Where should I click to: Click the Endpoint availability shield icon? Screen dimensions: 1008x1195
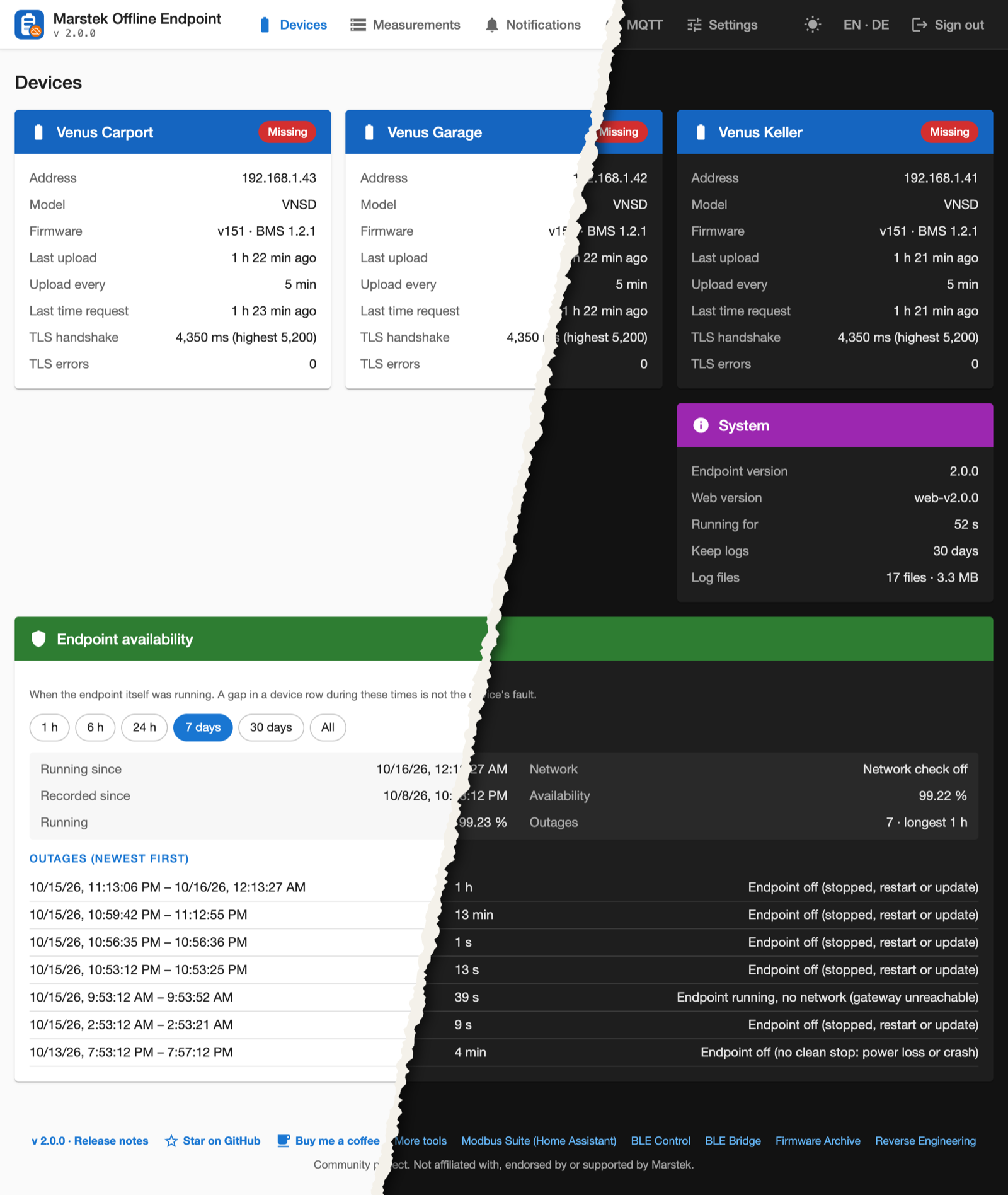[x=38, y=638]
